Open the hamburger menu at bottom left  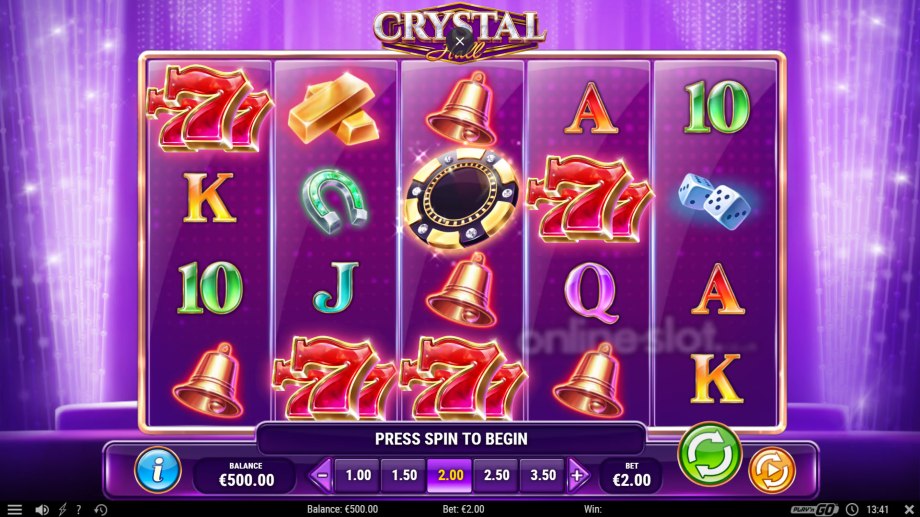(x=15, y=509)
